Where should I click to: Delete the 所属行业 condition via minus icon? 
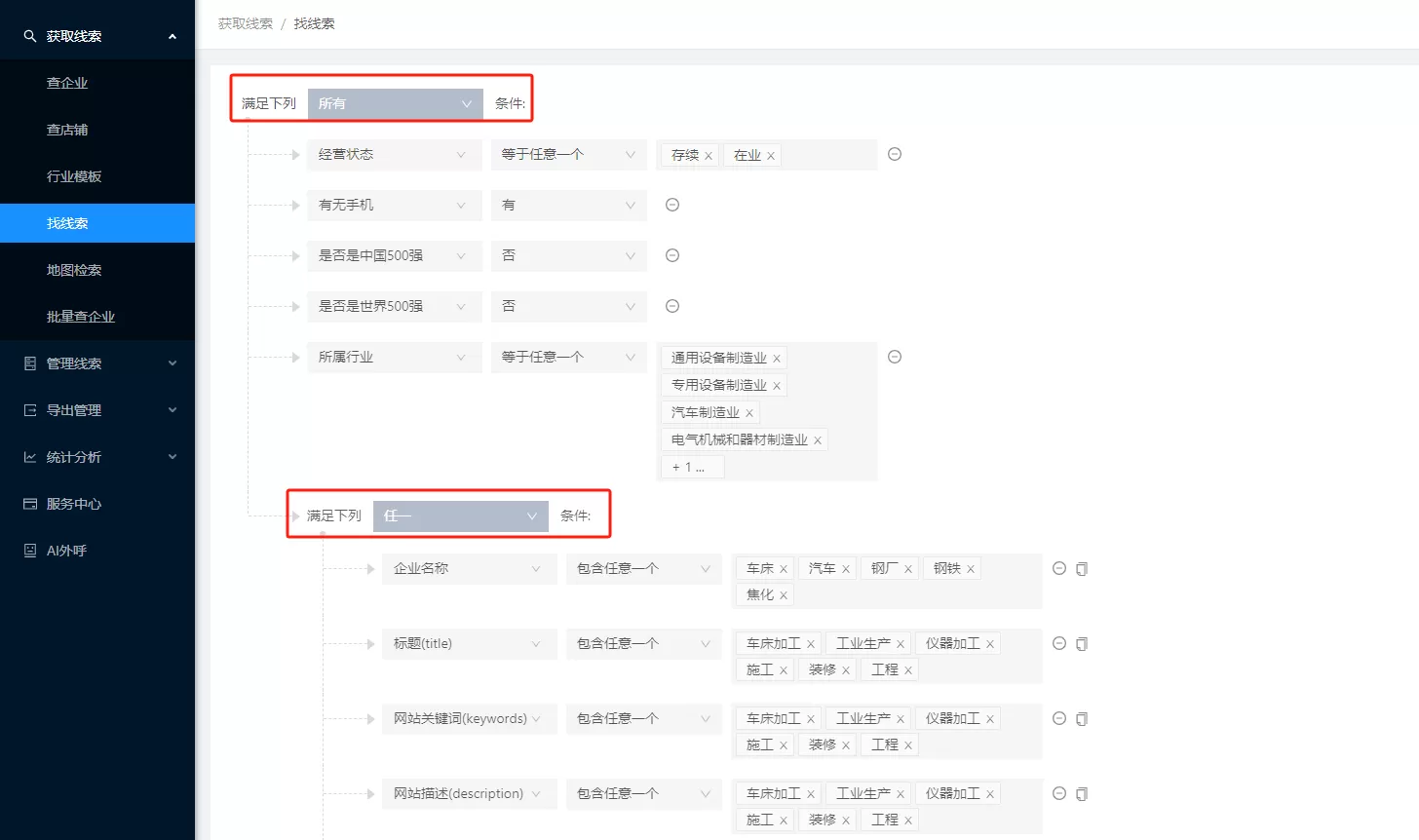pyautogui.click(x=894, y=357)
